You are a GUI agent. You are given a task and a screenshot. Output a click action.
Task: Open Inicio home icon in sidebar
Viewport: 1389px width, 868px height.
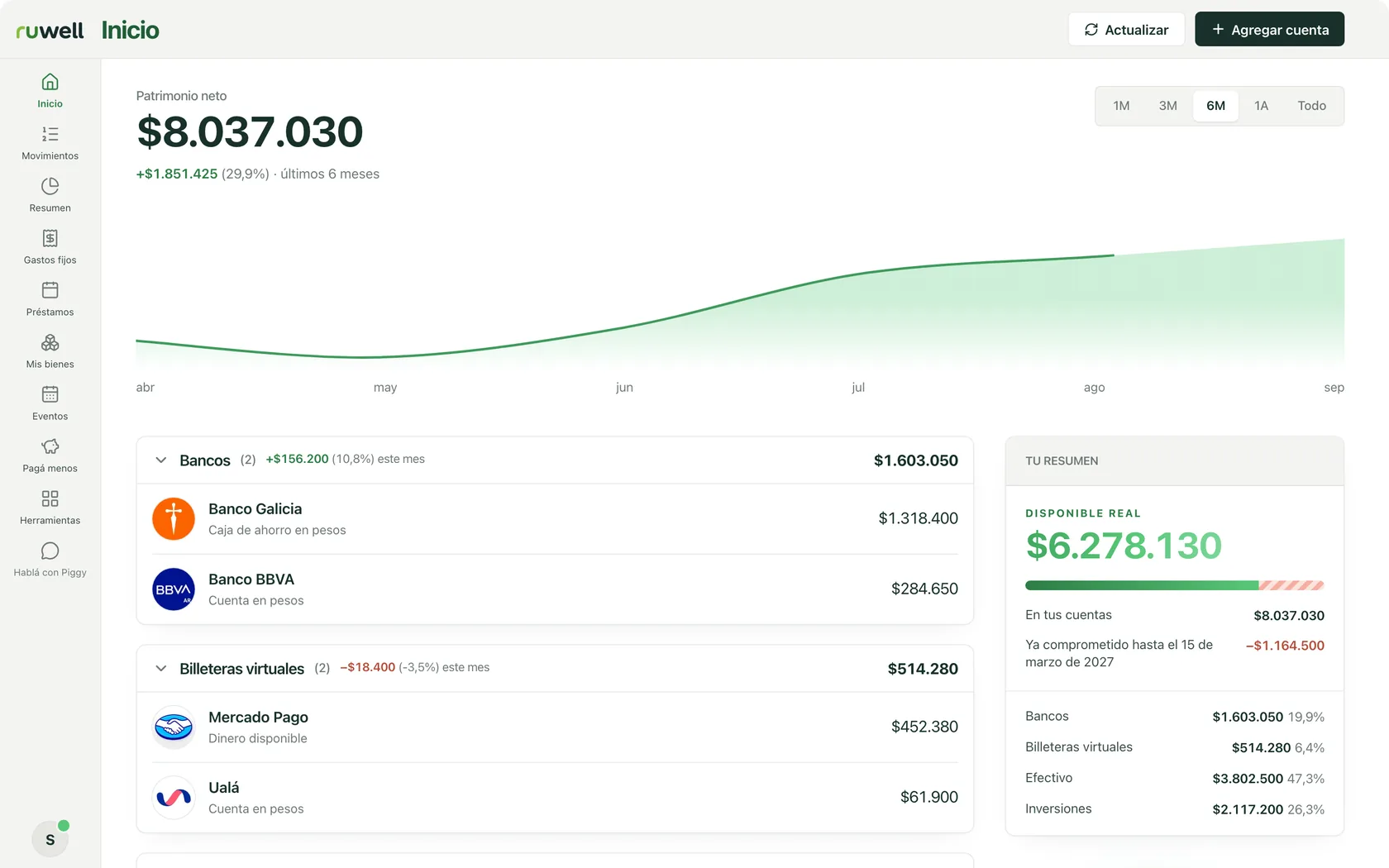click(x=50, y=82)
